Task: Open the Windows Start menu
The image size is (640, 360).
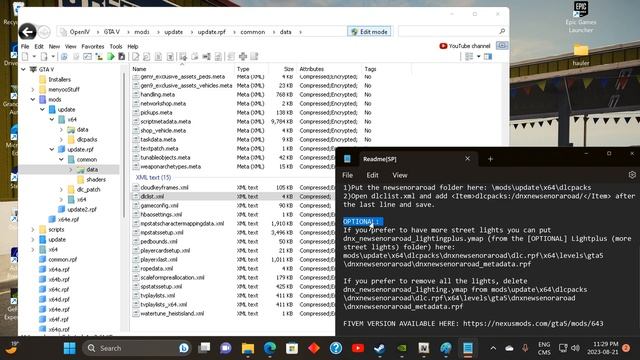Action: point(70,348)
